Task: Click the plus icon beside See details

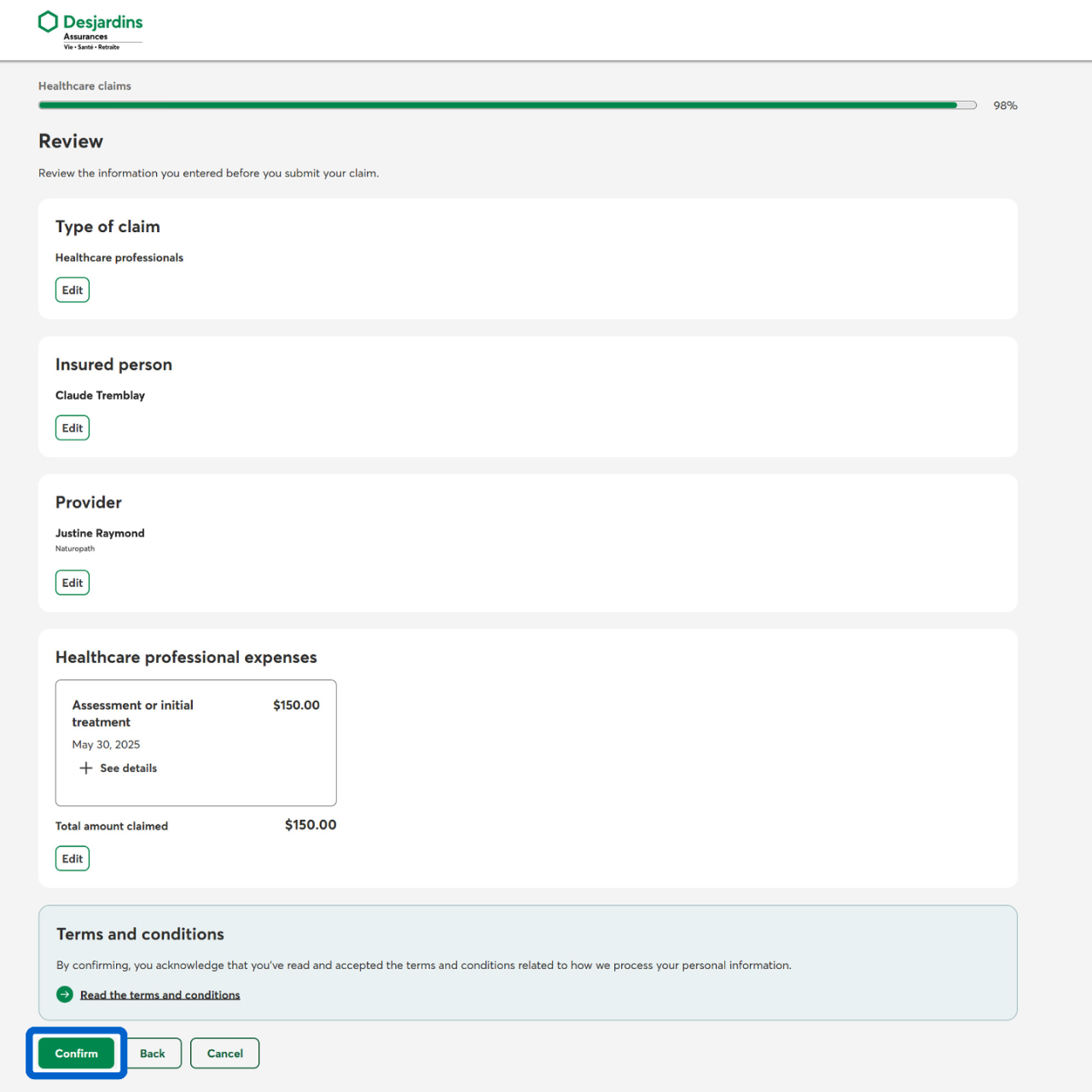Action: pyautogui.click(x=86, y=768)
